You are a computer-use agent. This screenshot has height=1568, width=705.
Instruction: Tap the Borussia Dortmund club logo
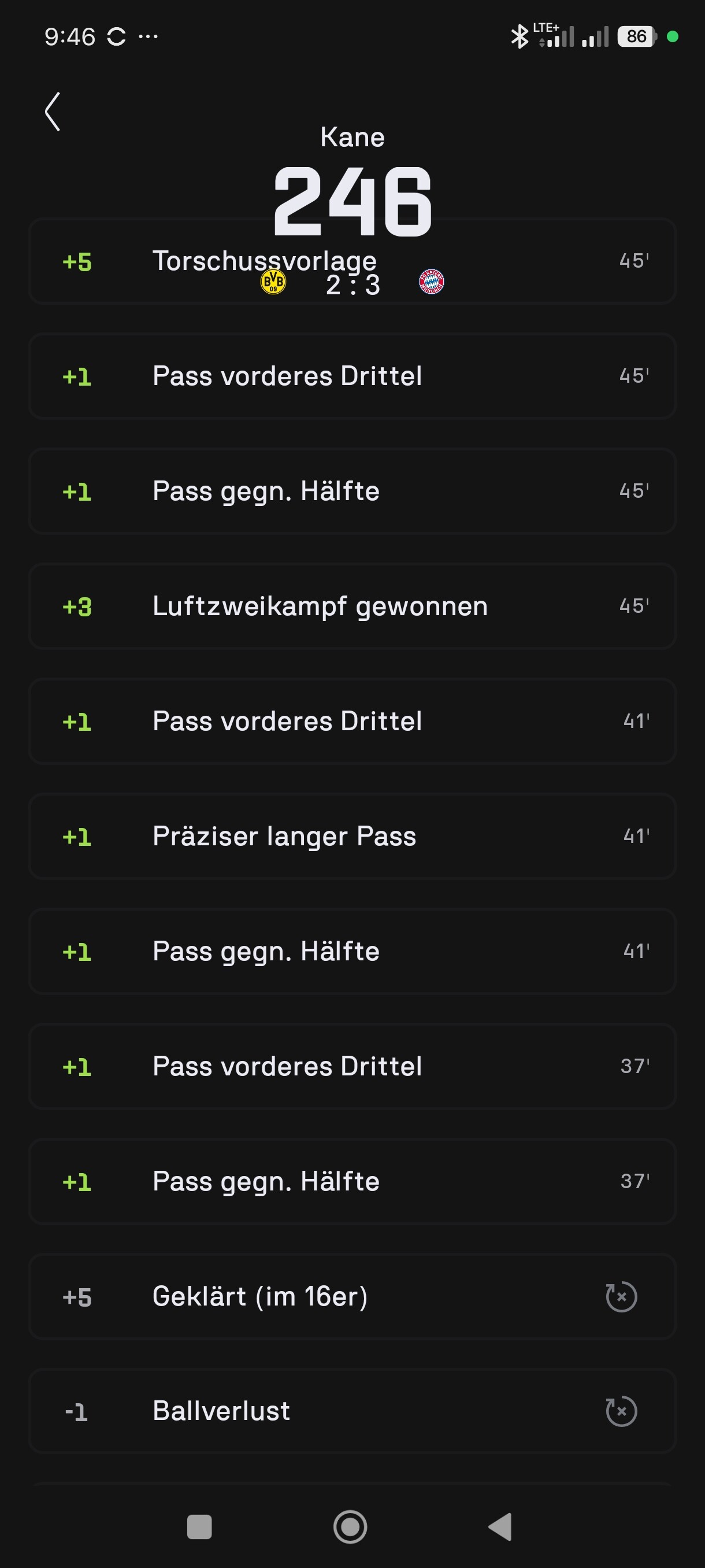click(x=273, y=282)
